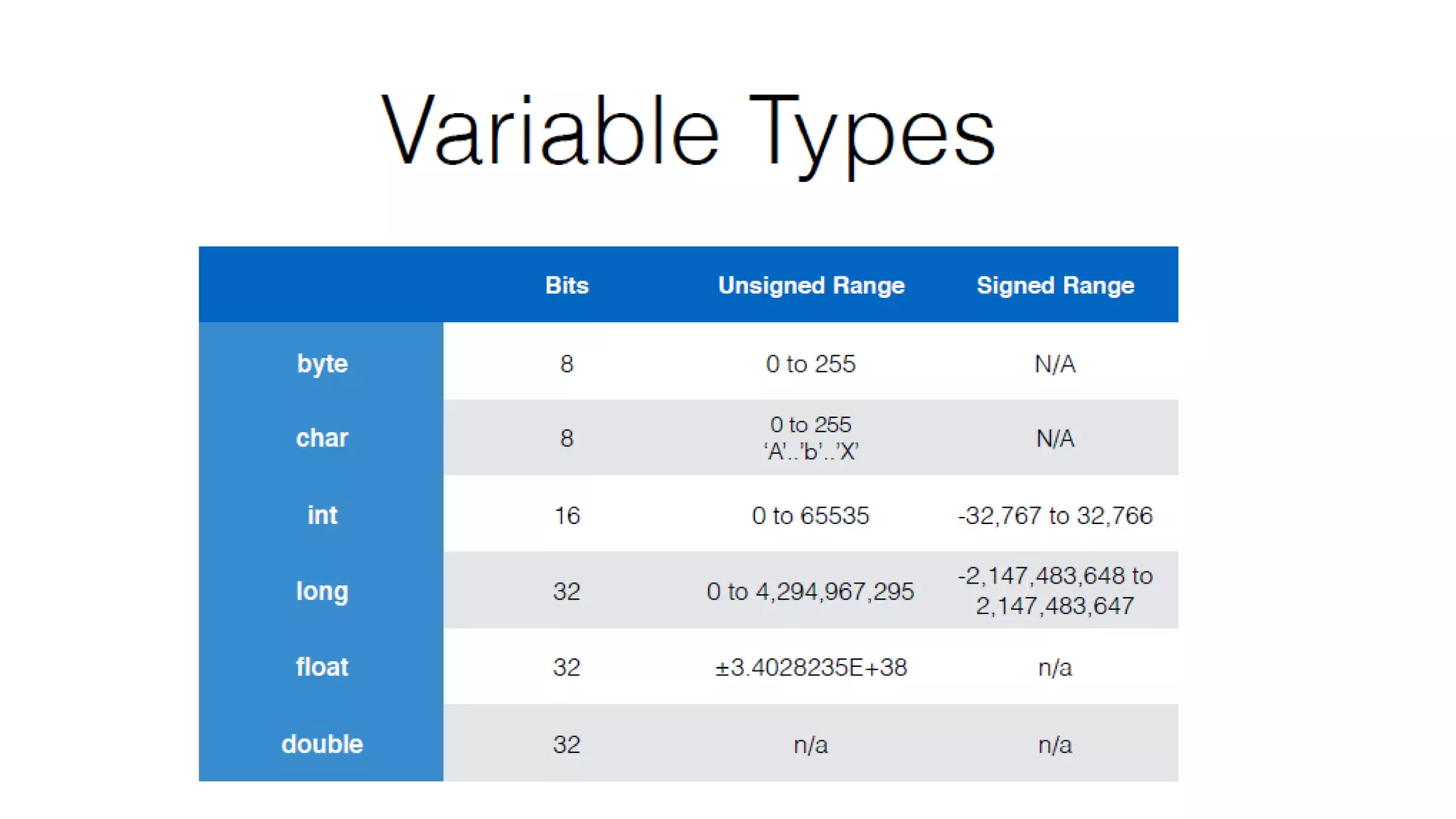Click the byte row label
Viewport: 1456px width, 819px height.
(x=322, y=363)
